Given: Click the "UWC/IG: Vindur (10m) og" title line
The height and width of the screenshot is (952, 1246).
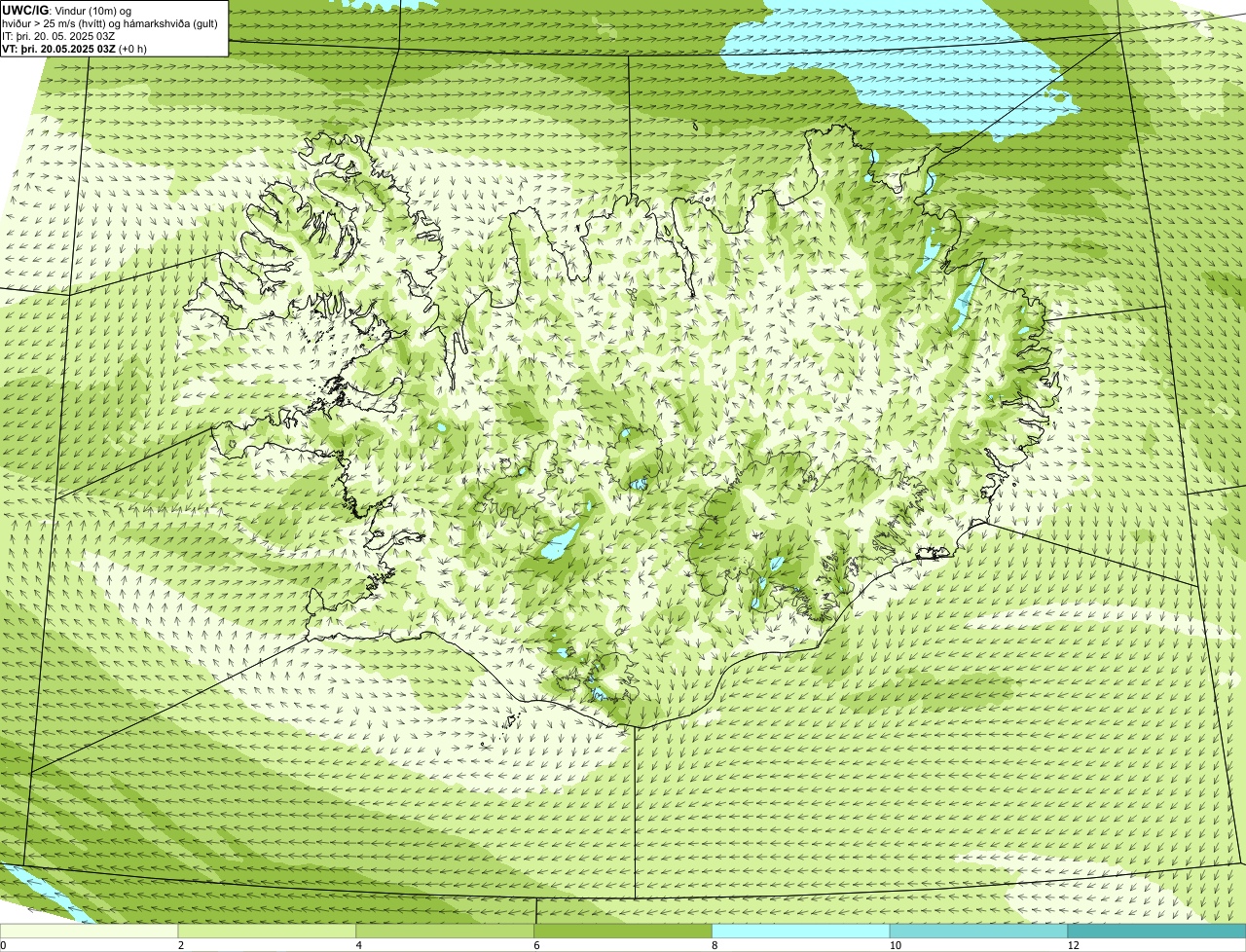Looking at the screenshot, I should click(67, 11).
